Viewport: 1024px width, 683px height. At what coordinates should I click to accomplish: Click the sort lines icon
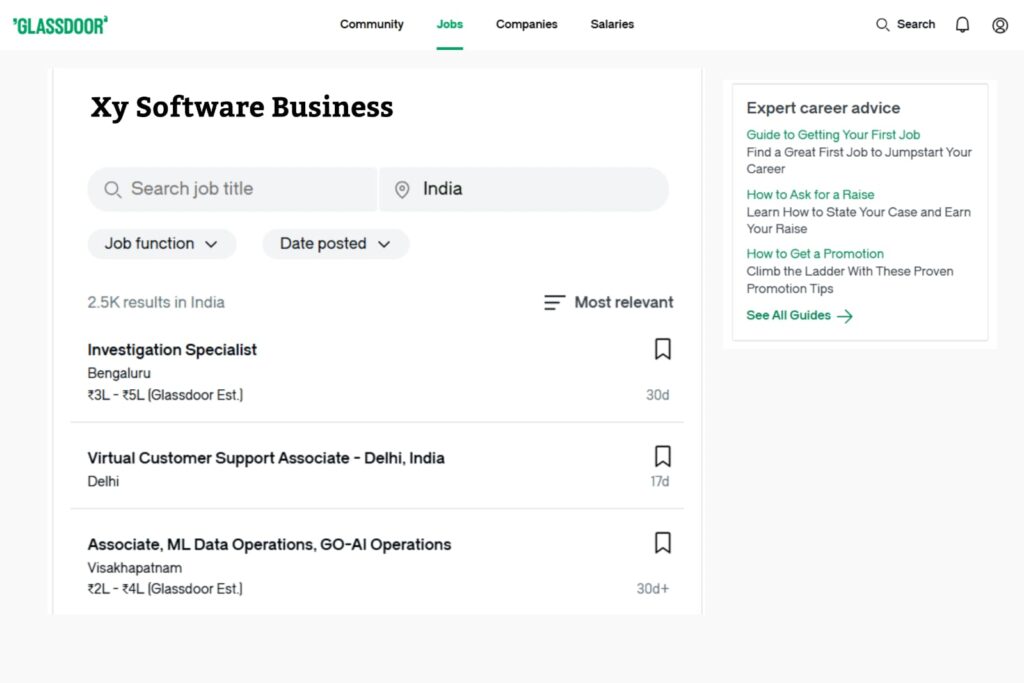pyautogui.click(x=554, y=302)
